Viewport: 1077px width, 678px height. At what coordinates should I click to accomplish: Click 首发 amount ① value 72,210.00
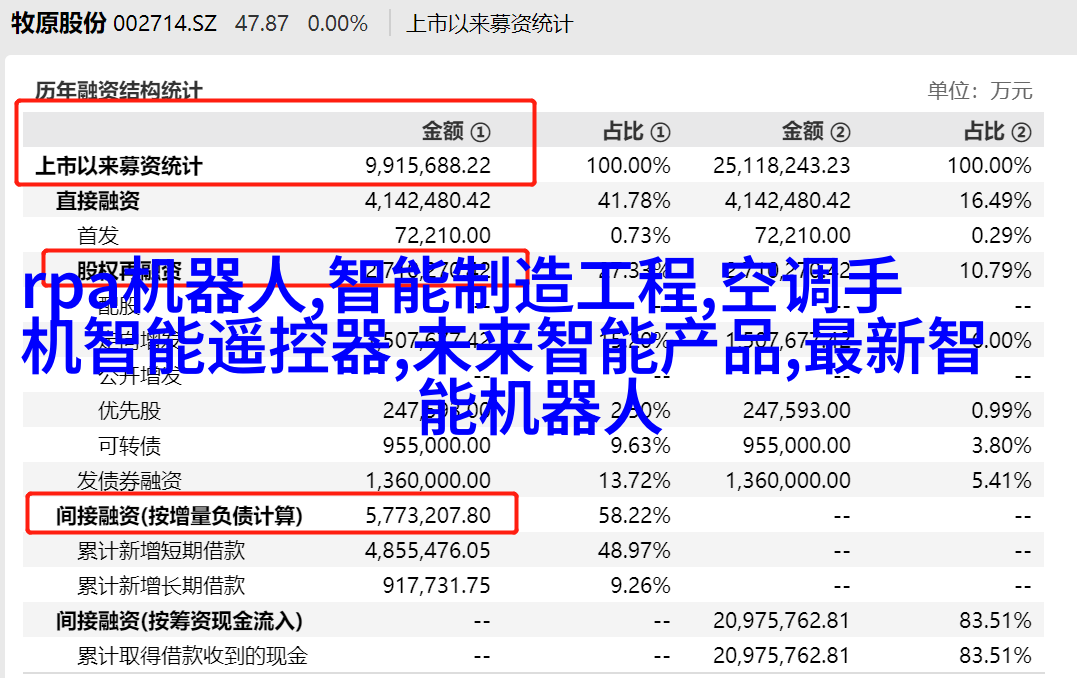(443, 236)
